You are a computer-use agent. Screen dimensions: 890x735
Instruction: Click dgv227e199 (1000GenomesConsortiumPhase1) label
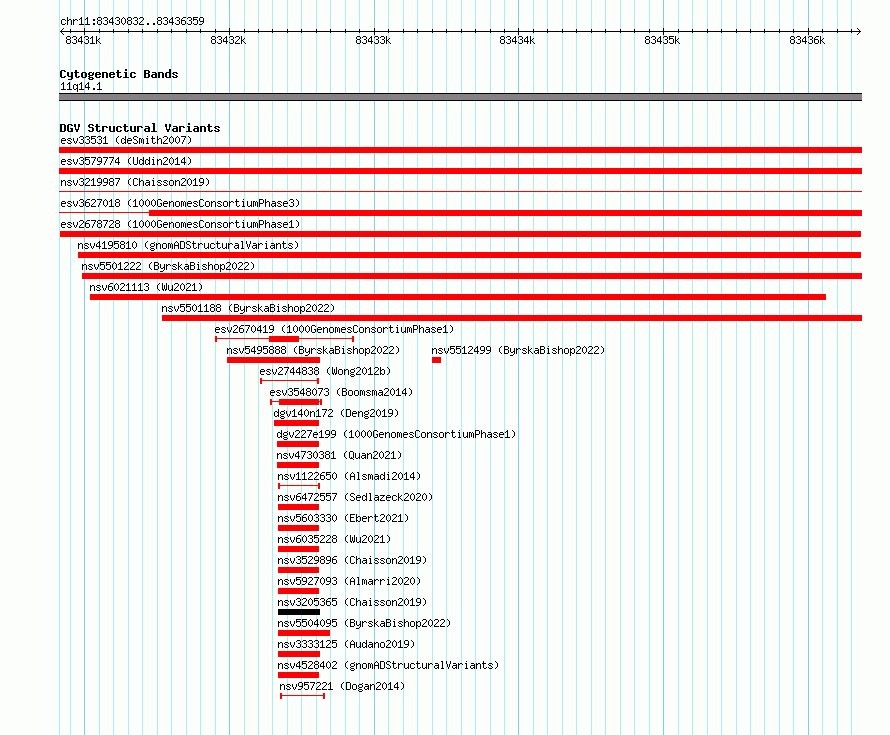(x=396, y=434)
